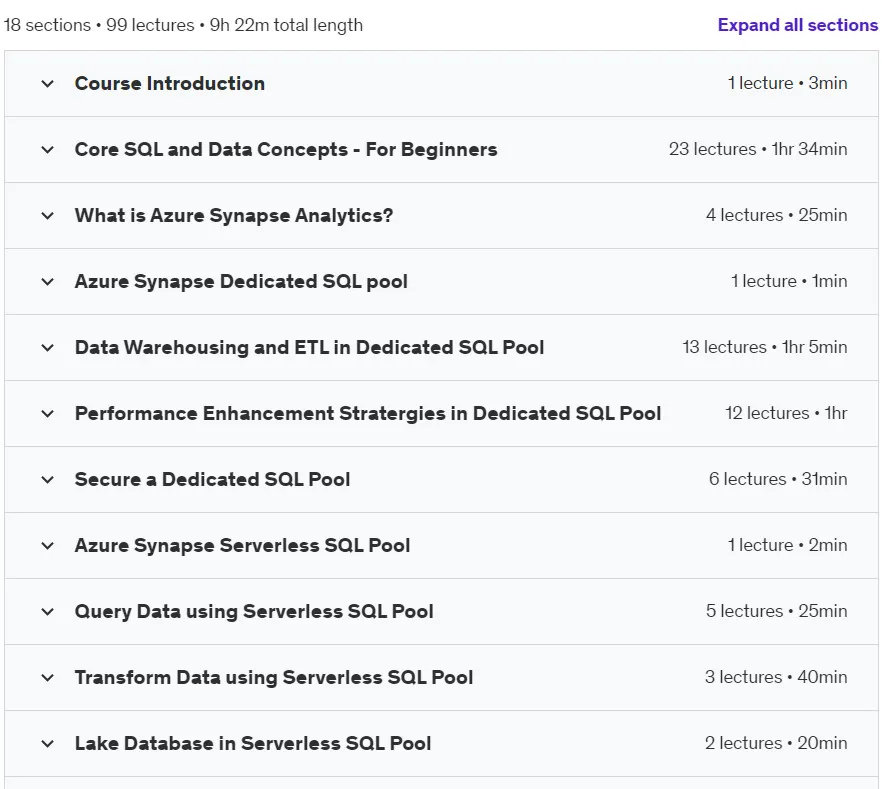Open What is Azure Synapse Analytics? title
Viewport: 882px width, 789px height.
coord(233,215)
